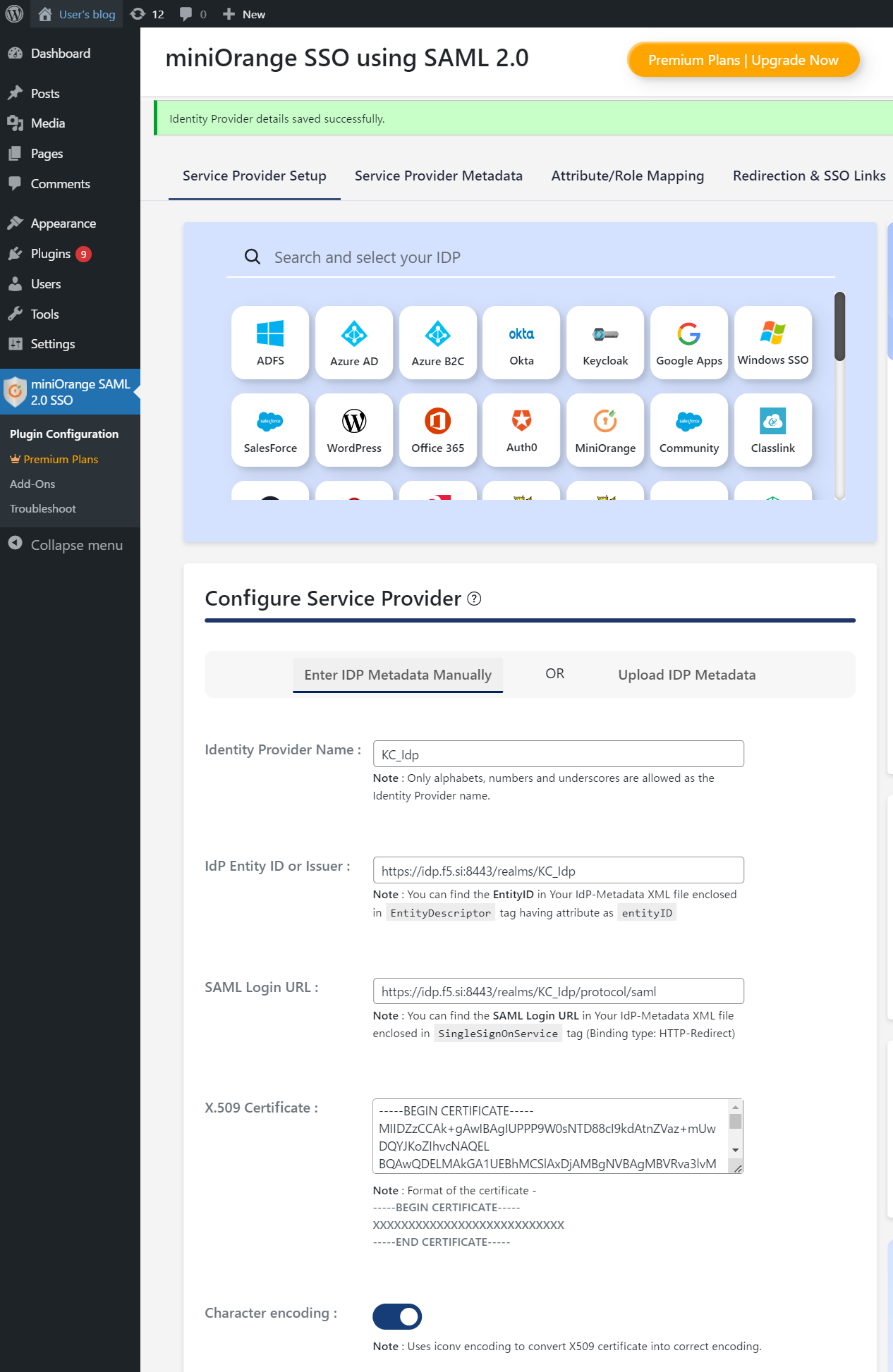Image resolution: width=893 pixels, height=1372 pixels.
Task: Click certificate box scroll-down arrow
Action: click(736, 1150)
